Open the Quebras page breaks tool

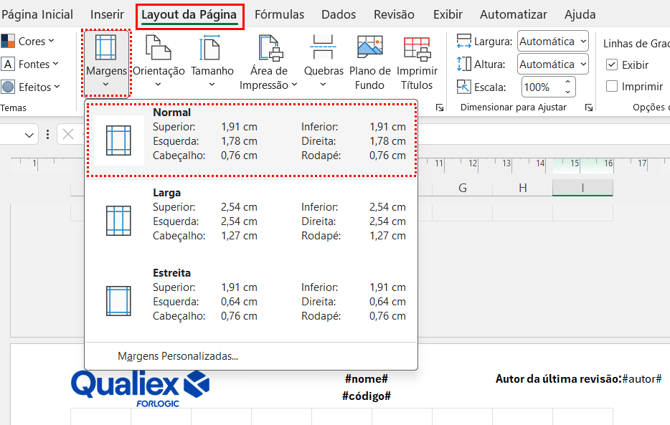[322, 49]
